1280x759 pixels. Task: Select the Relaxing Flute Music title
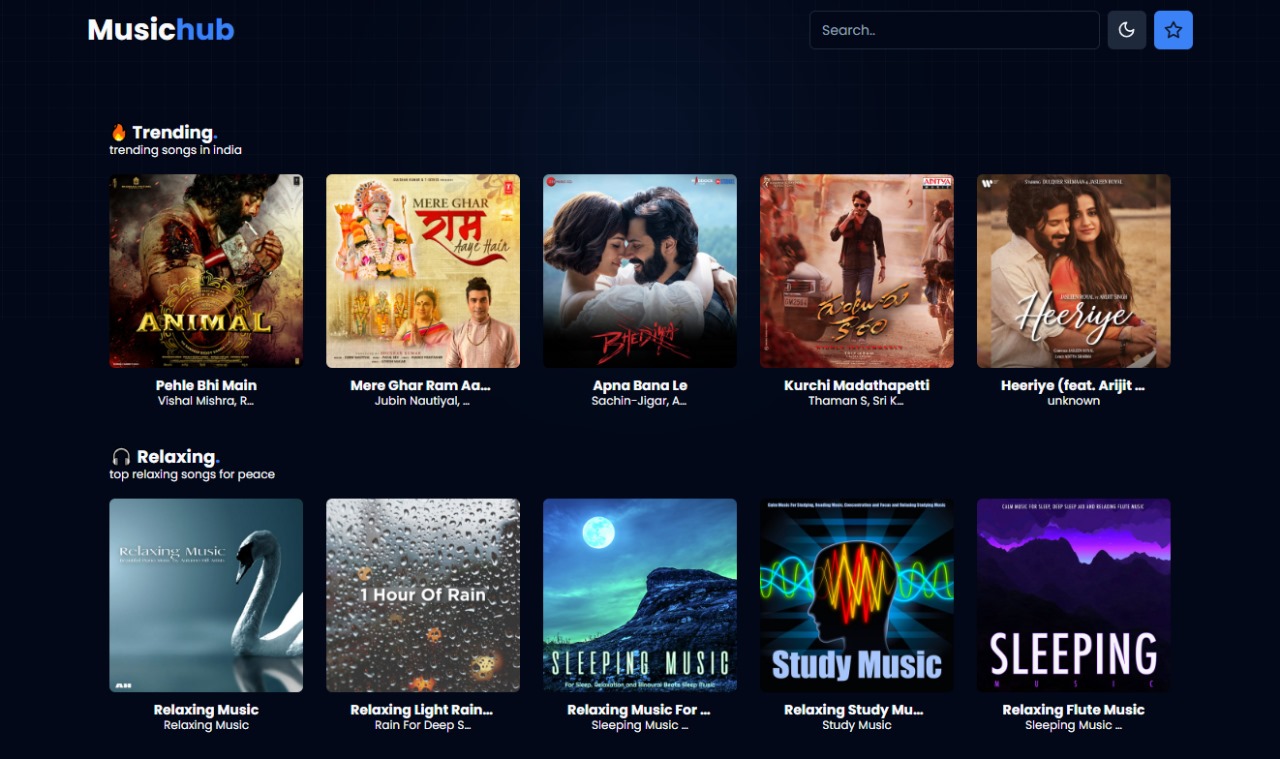coord(1074,709)
